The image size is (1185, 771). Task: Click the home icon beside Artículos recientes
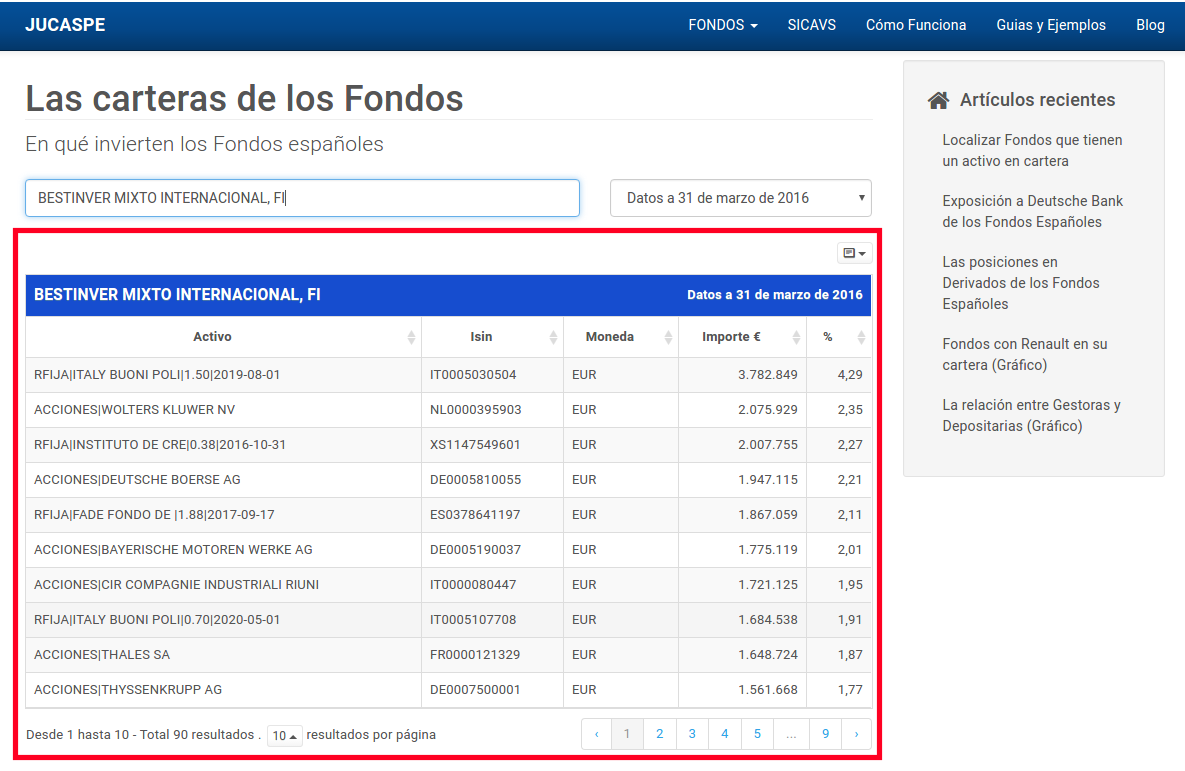pyautogui.click(x=938, y=100)
